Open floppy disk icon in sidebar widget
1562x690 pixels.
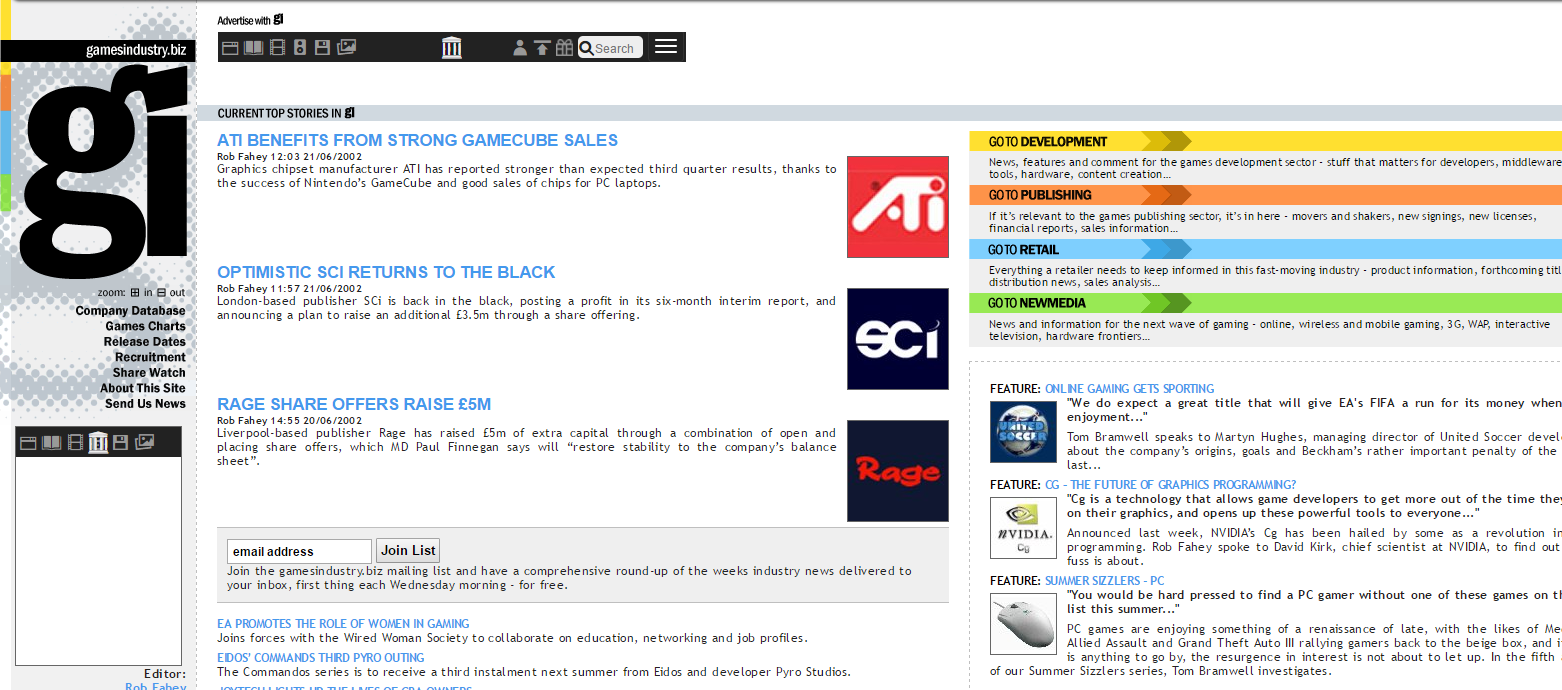(120, 442)
